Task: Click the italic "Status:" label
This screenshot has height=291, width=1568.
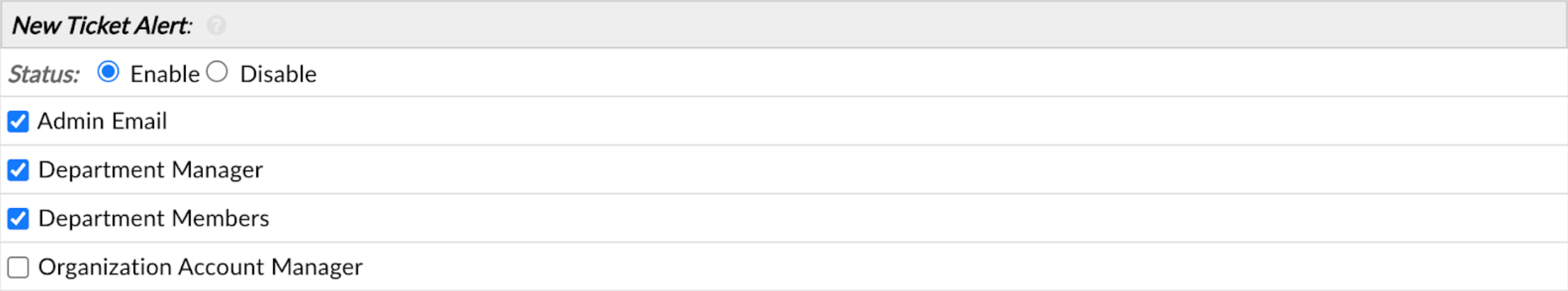Action: point(44,74)
